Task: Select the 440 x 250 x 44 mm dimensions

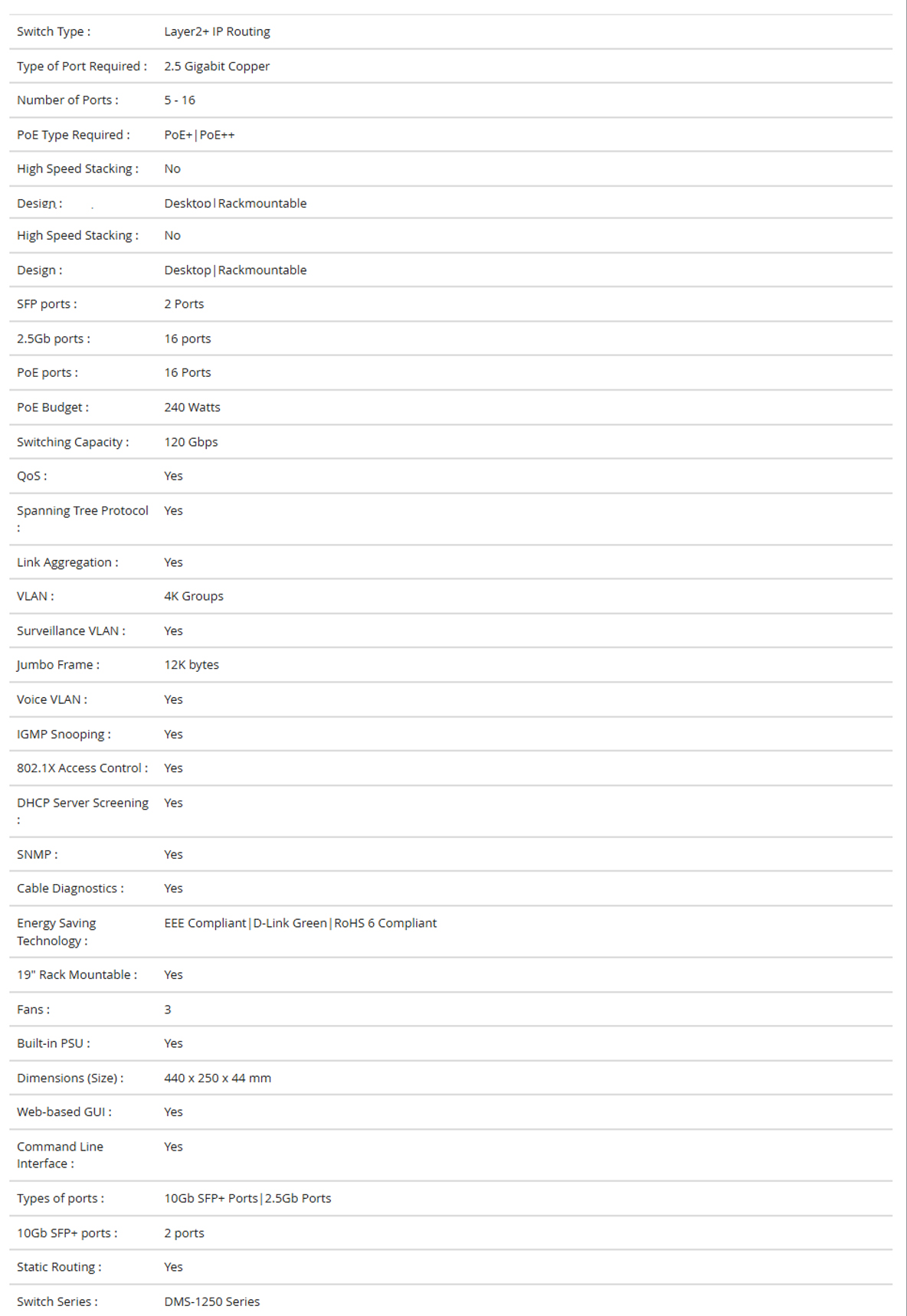Action: coord(218,1078)
